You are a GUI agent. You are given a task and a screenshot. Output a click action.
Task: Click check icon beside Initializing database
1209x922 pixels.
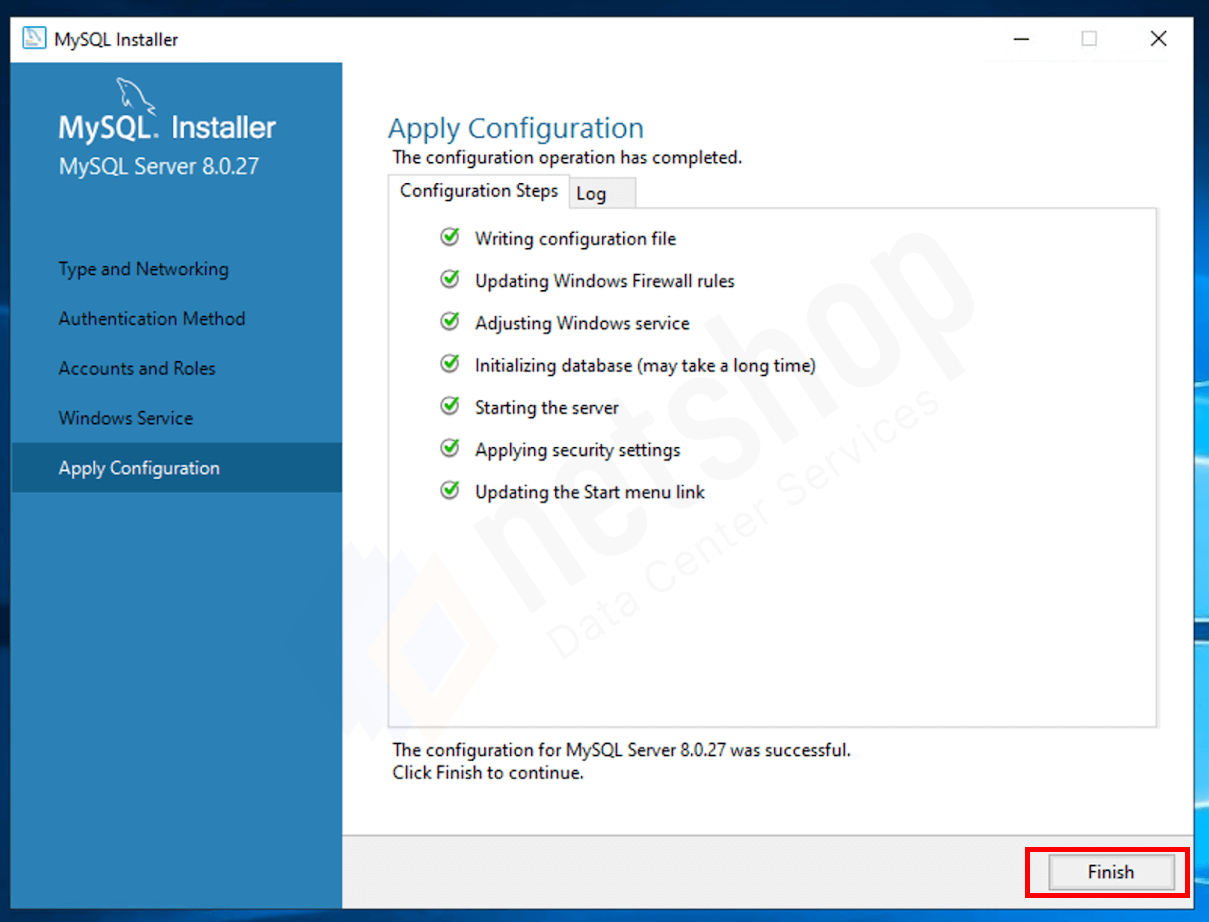[x=450, y=364]
